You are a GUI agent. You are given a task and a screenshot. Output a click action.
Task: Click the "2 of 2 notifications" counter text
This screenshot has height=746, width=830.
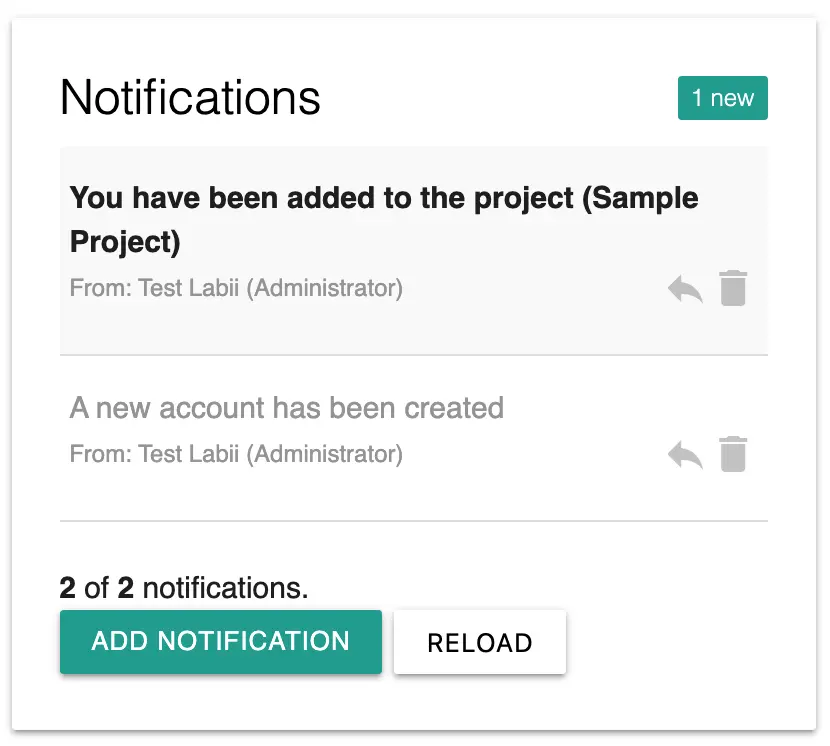[184, 588]
